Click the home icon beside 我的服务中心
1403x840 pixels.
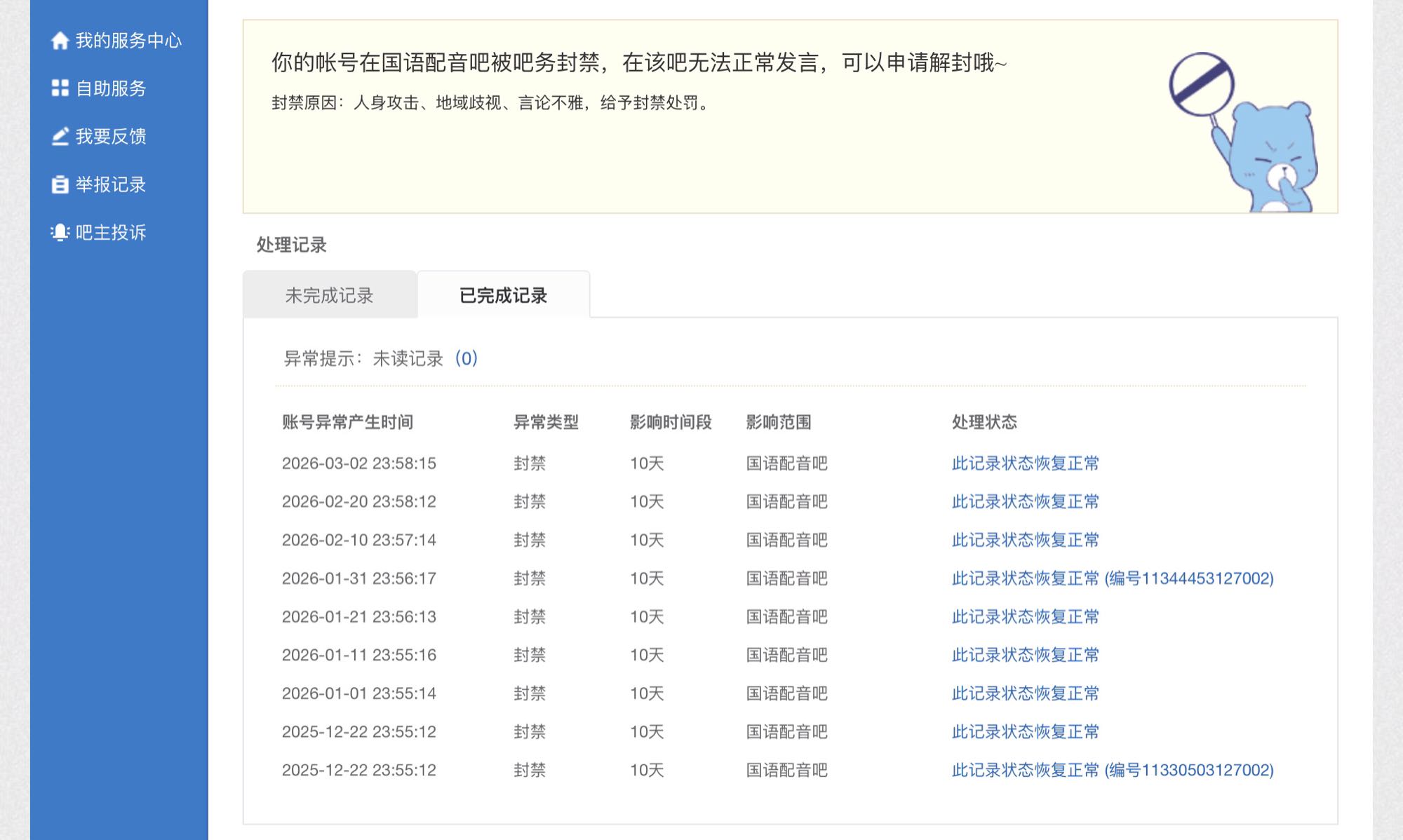[60, 41]
